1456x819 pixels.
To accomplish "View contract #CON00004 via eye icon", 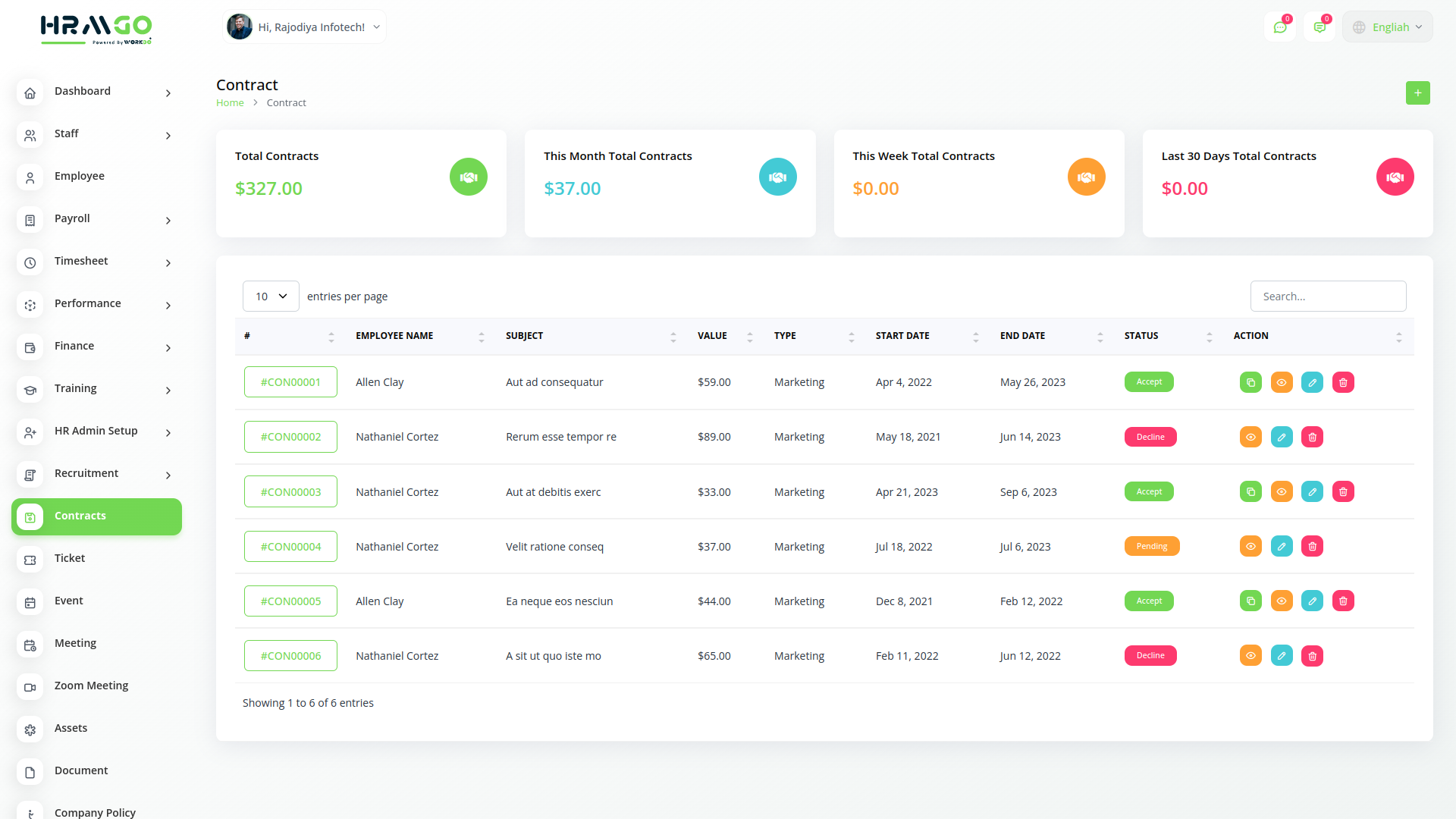I will click(x=1250, y=547).
